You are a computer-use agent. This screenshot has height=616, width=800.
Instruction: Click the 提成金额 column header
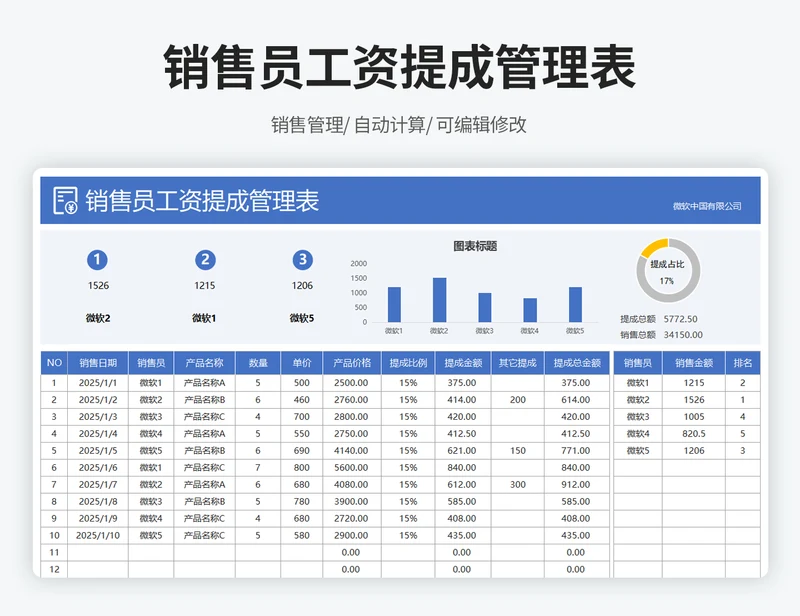point(463,363)
